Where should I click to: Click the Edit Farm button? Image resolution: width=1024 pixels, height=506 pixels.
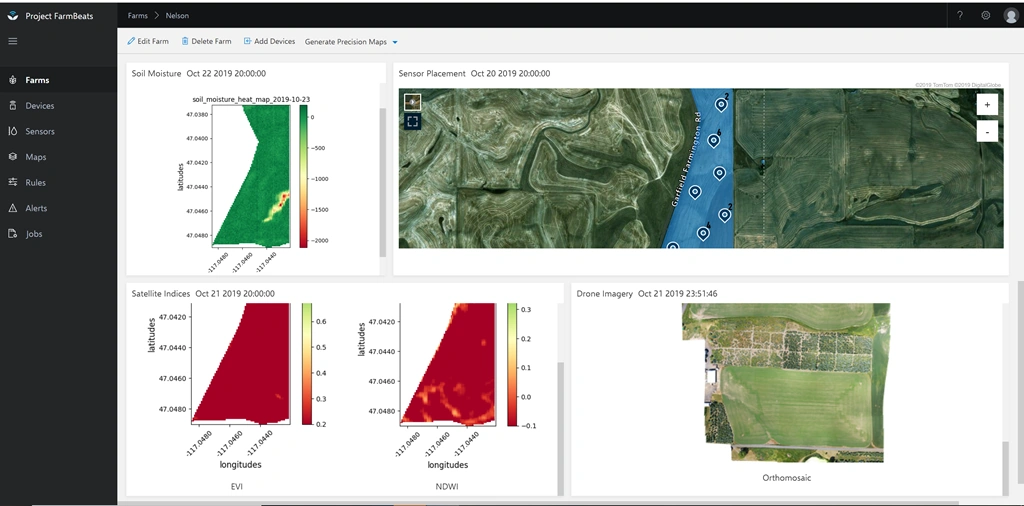(148, 41)
